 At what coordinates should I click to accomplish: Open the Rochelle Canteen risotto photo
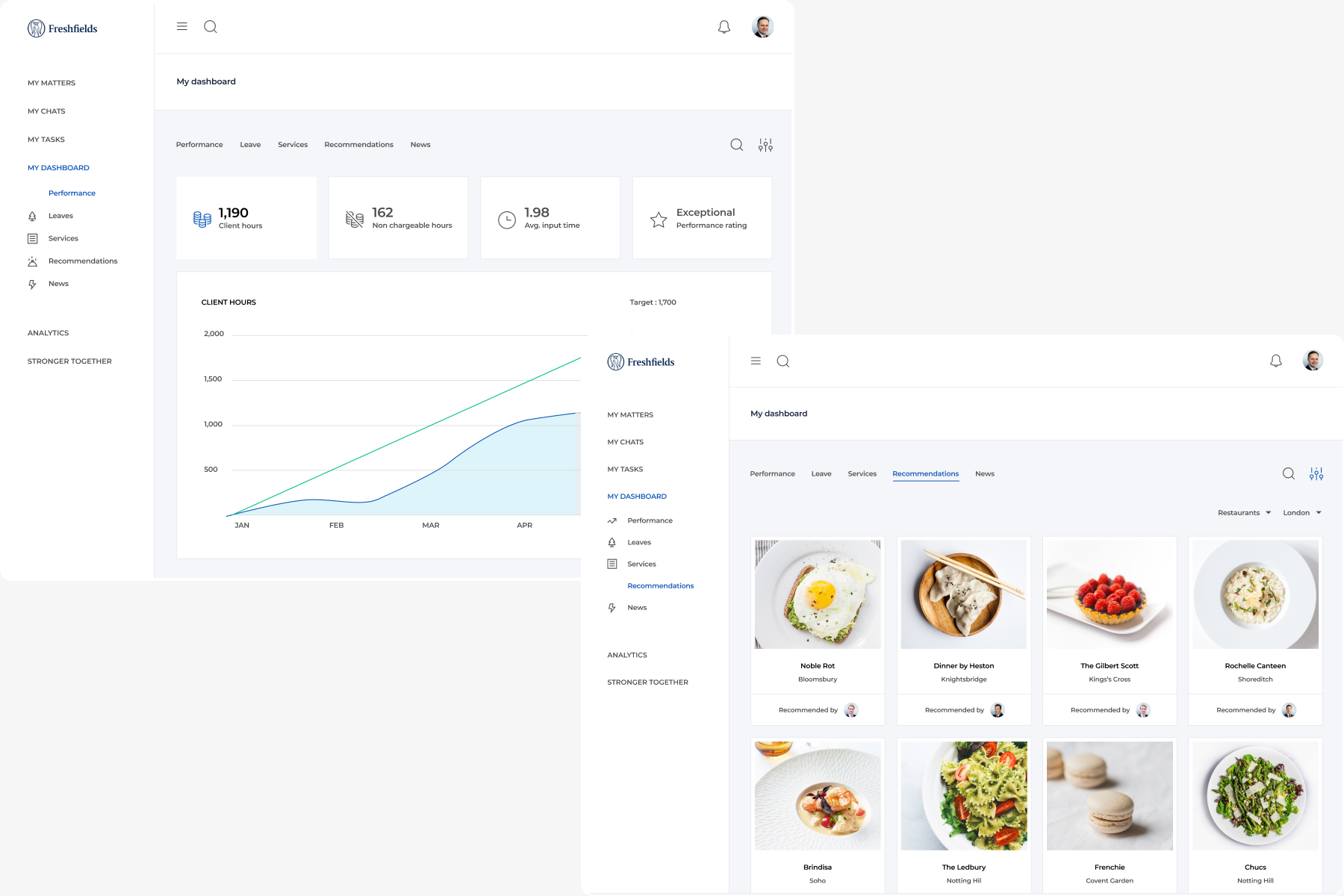click(x=1254, y=594)
